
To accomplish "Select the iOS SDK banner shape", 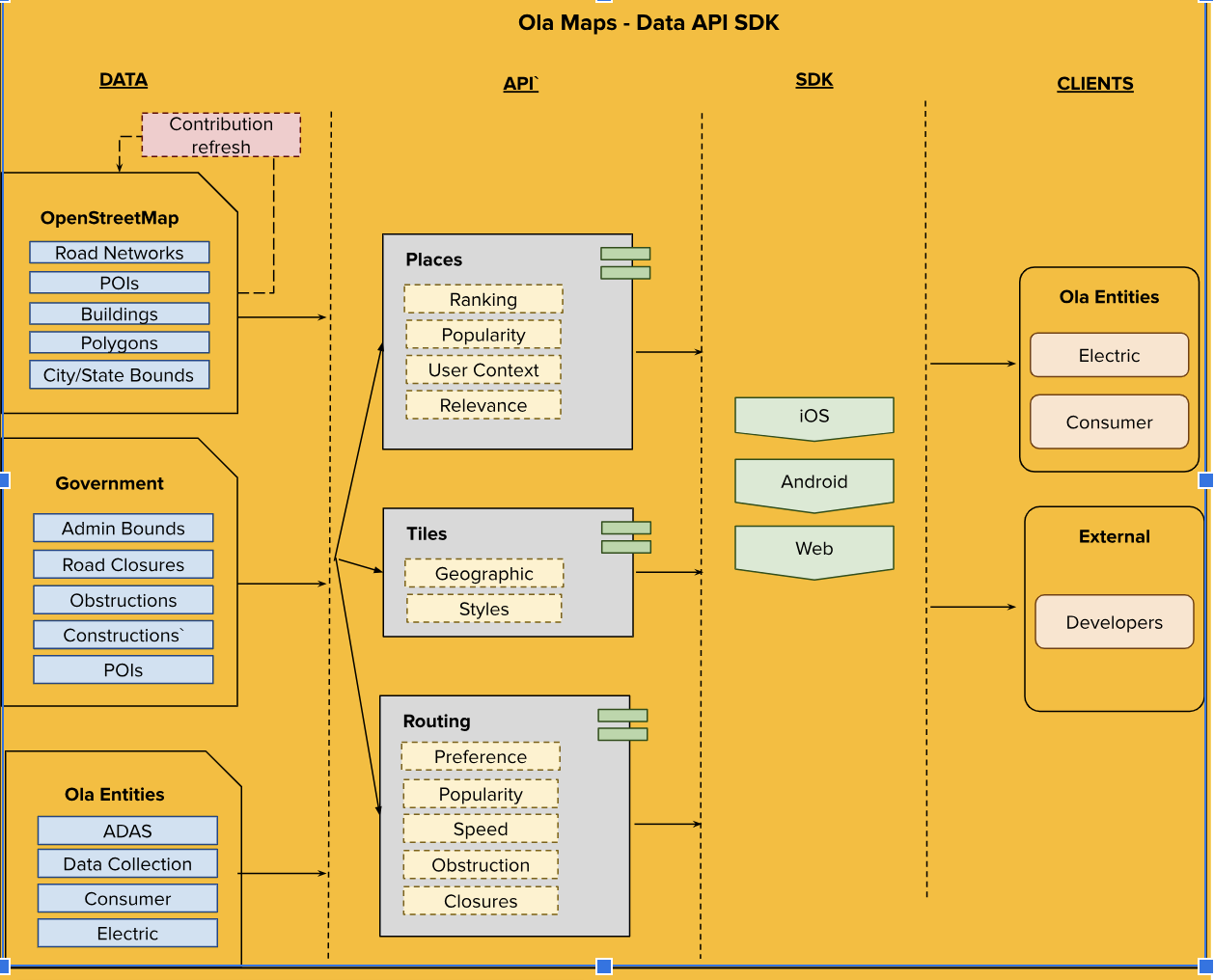I will coord(814,417).
